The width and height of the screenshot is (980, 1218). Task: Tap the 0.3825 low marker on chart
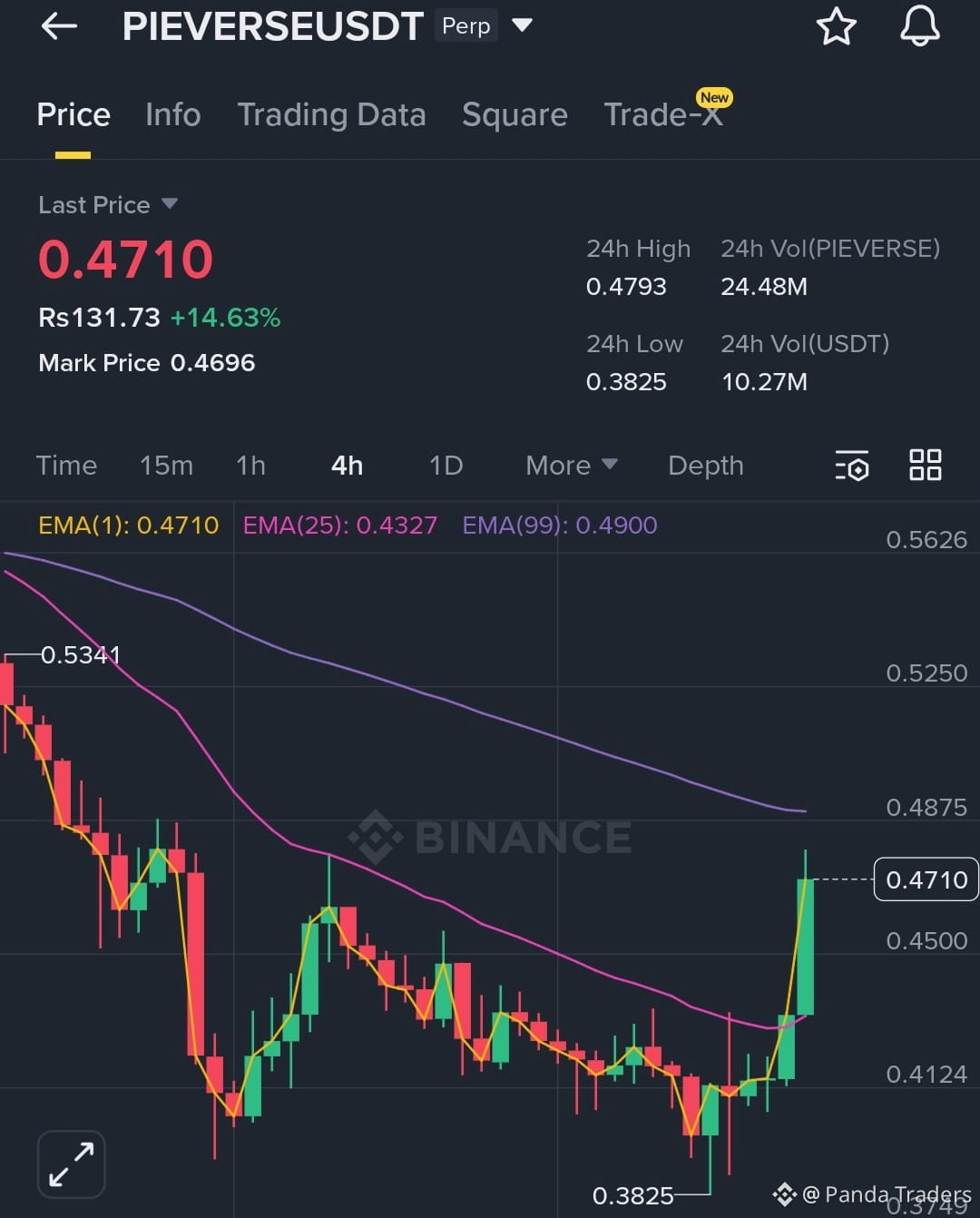(632, 1196)
